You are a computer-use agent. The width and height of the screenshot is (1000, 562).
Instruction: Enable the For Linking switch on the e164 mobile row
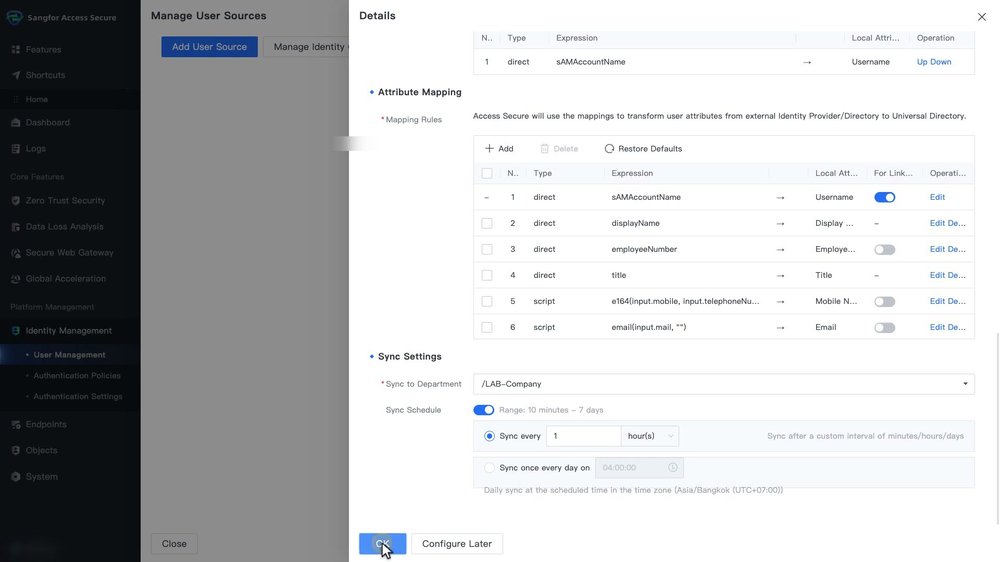coord(885,301)
